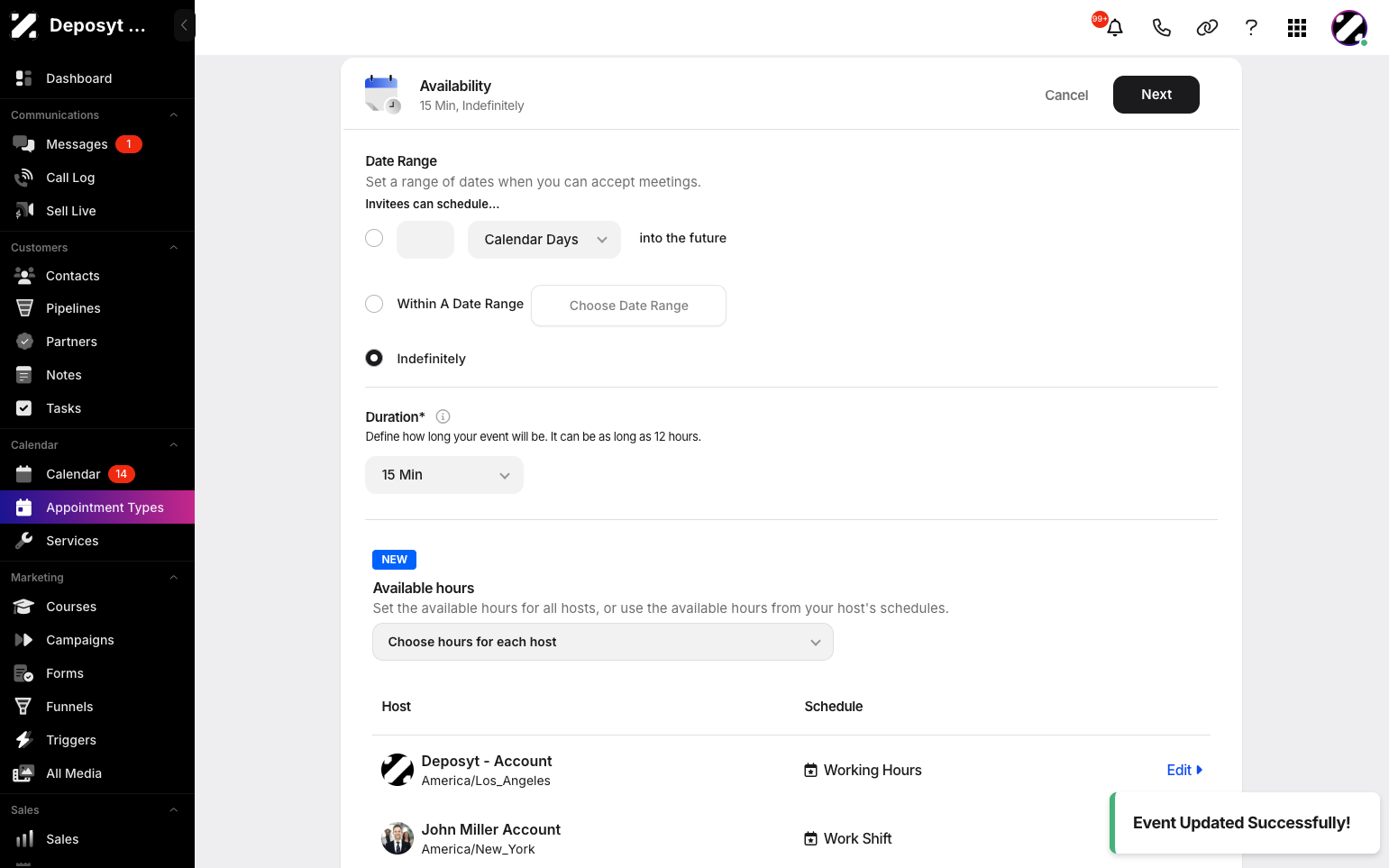Click the Services wrench icon
Screen dimensions: 1389x868
click(24, 541)
